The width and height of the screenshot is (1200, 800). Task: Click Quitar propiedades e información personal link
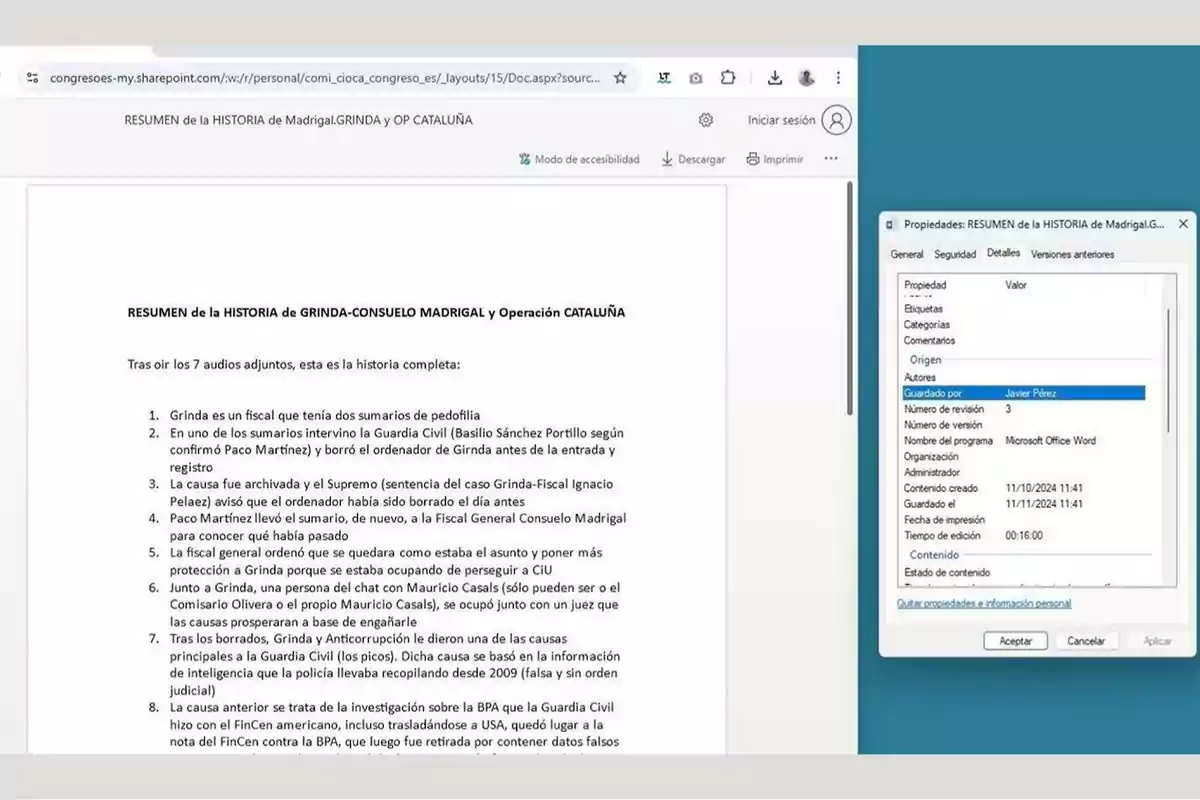tap(984, 603)
